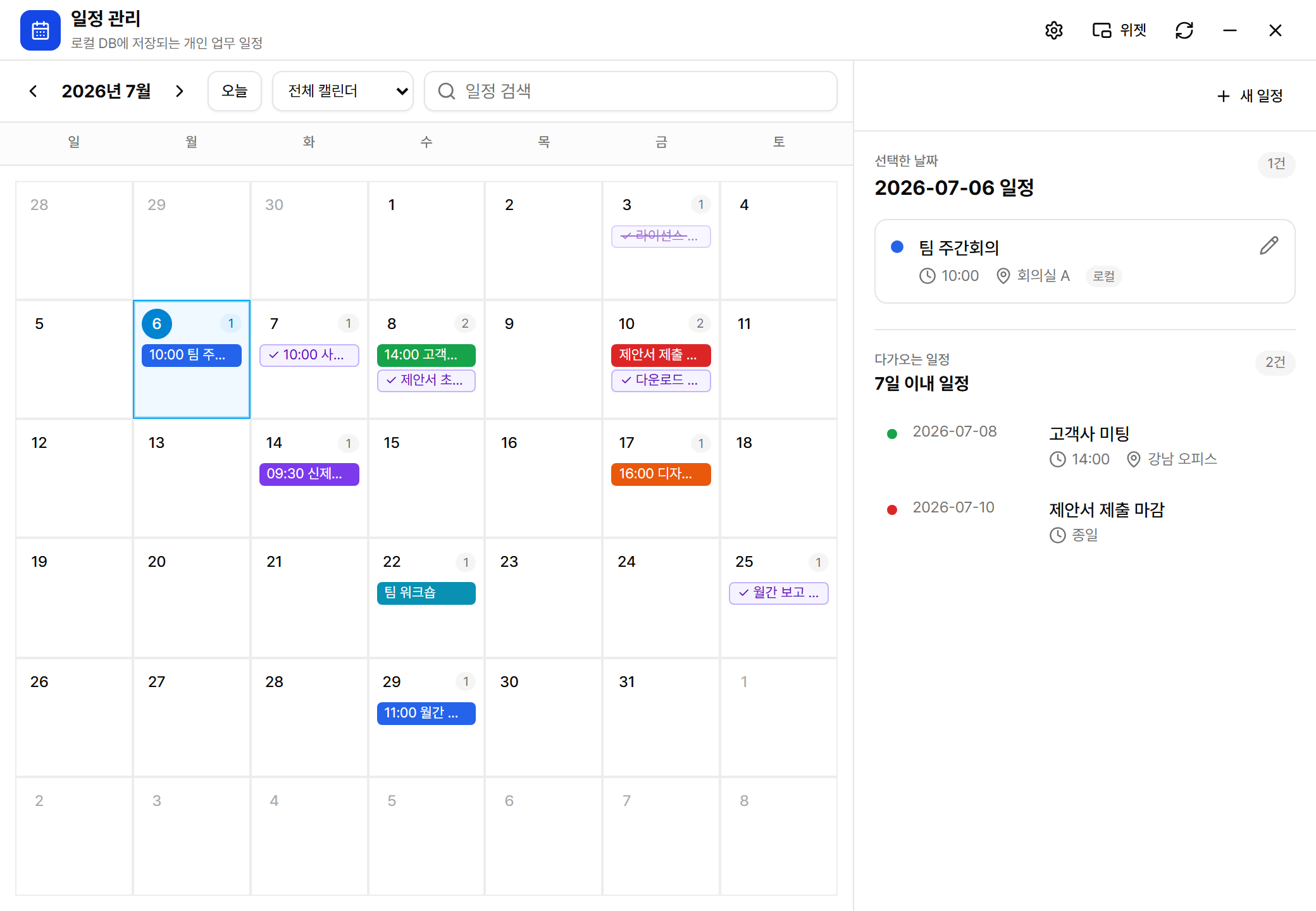Screen dimensions: 1316x911
Task: Select date 20 in the calendar
Action: click(x=156, y=562)
